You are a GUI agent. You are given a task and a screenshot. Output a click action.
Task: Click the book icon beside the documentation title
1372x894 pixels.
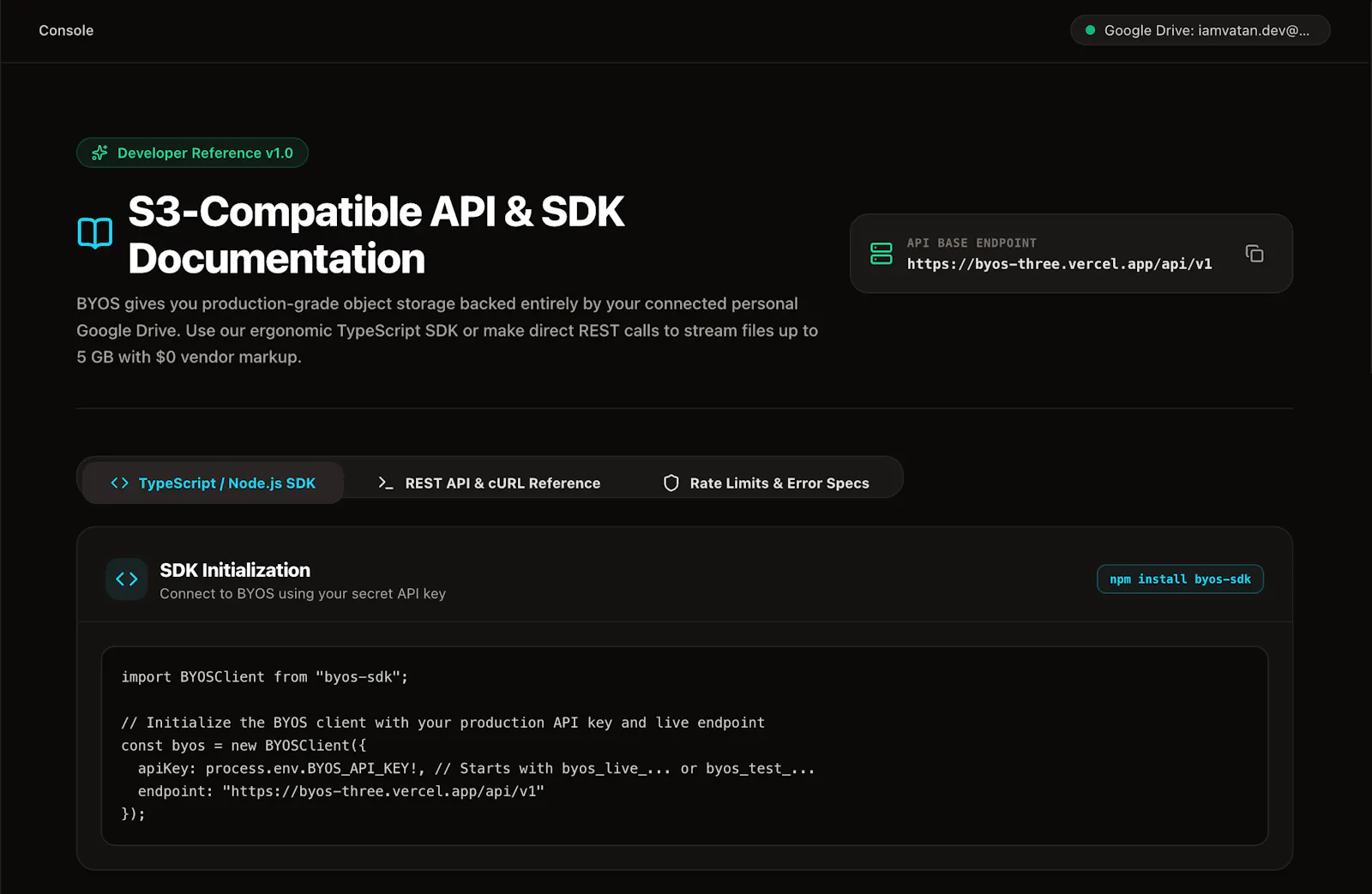(95, 233)
